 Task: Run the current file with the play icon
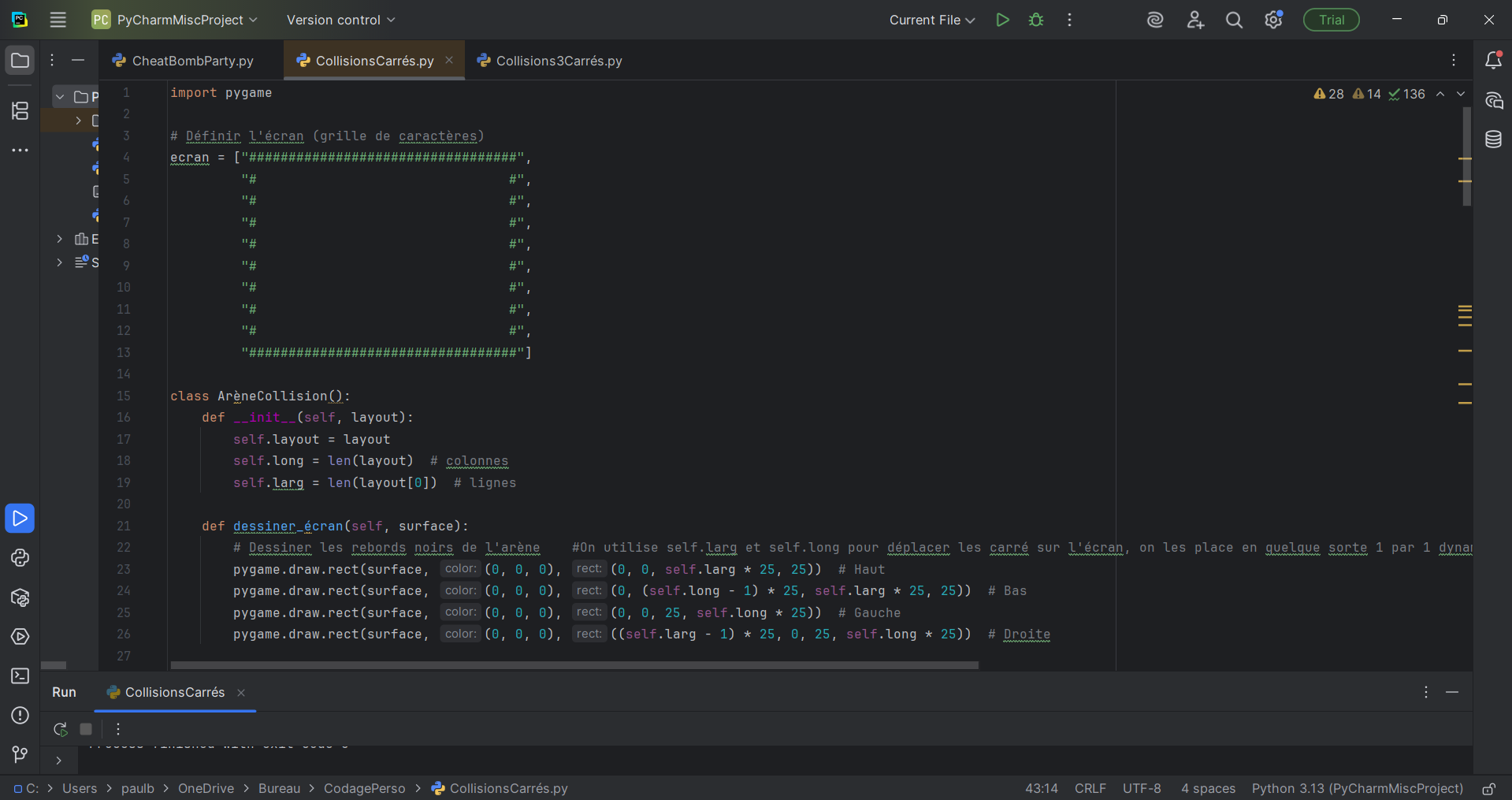tap(1002, 20)
